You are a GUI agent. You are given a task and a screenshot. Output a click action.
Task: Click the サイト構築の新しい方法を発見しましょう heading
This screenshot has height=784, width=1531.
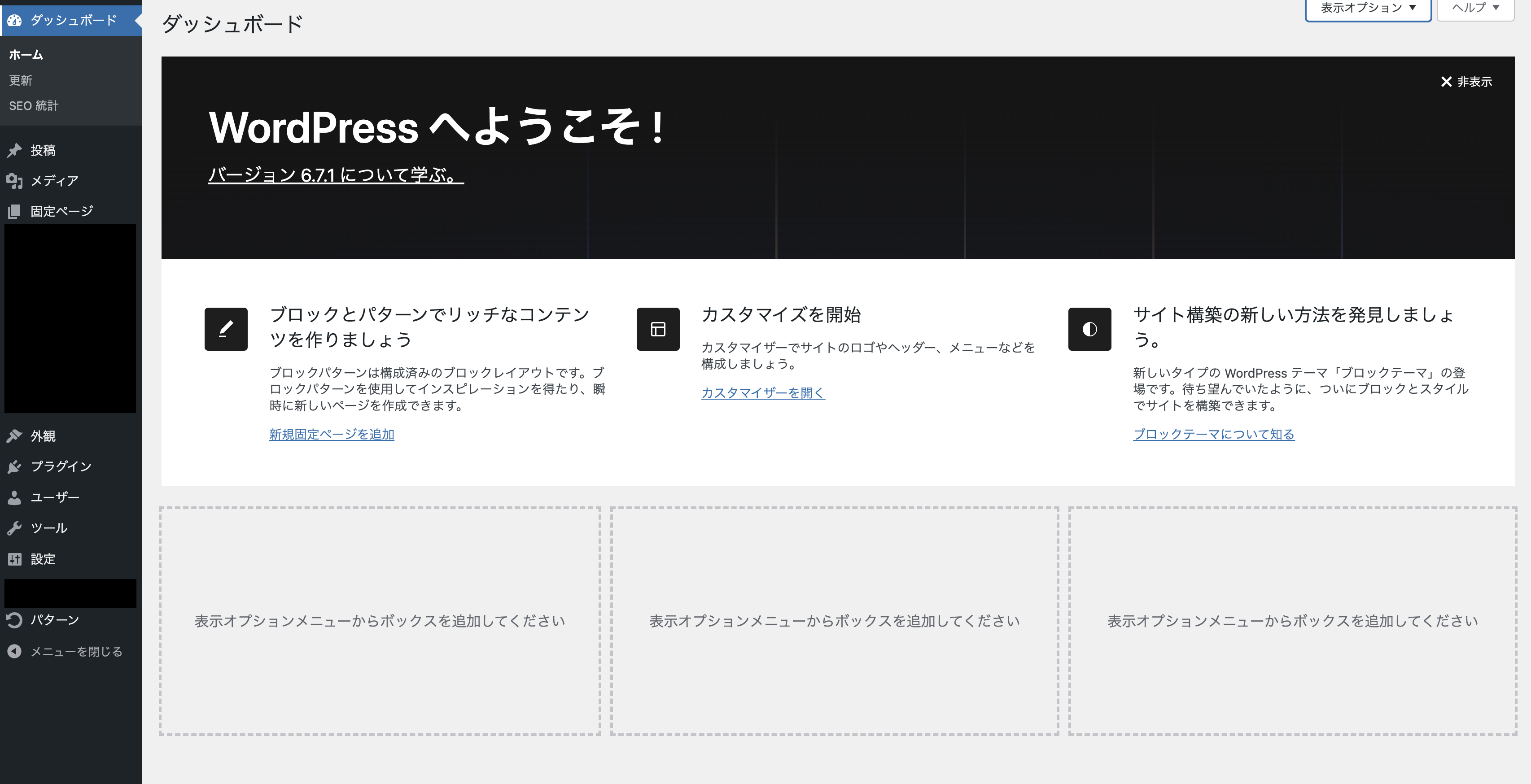click(x=1294, y=327)
